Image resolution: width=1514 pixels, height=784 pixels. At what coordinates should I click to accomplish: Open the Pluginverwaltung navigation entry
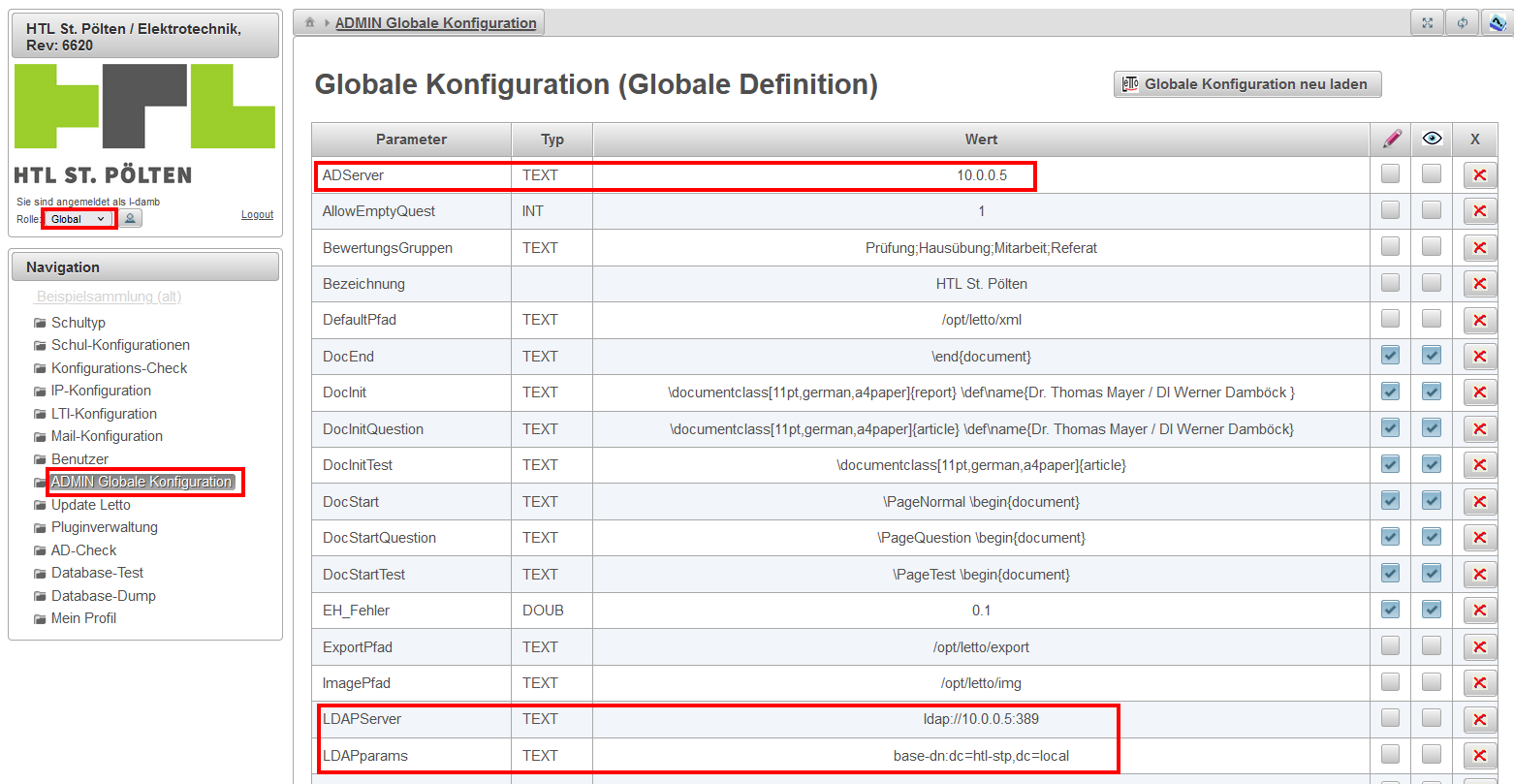104,527
